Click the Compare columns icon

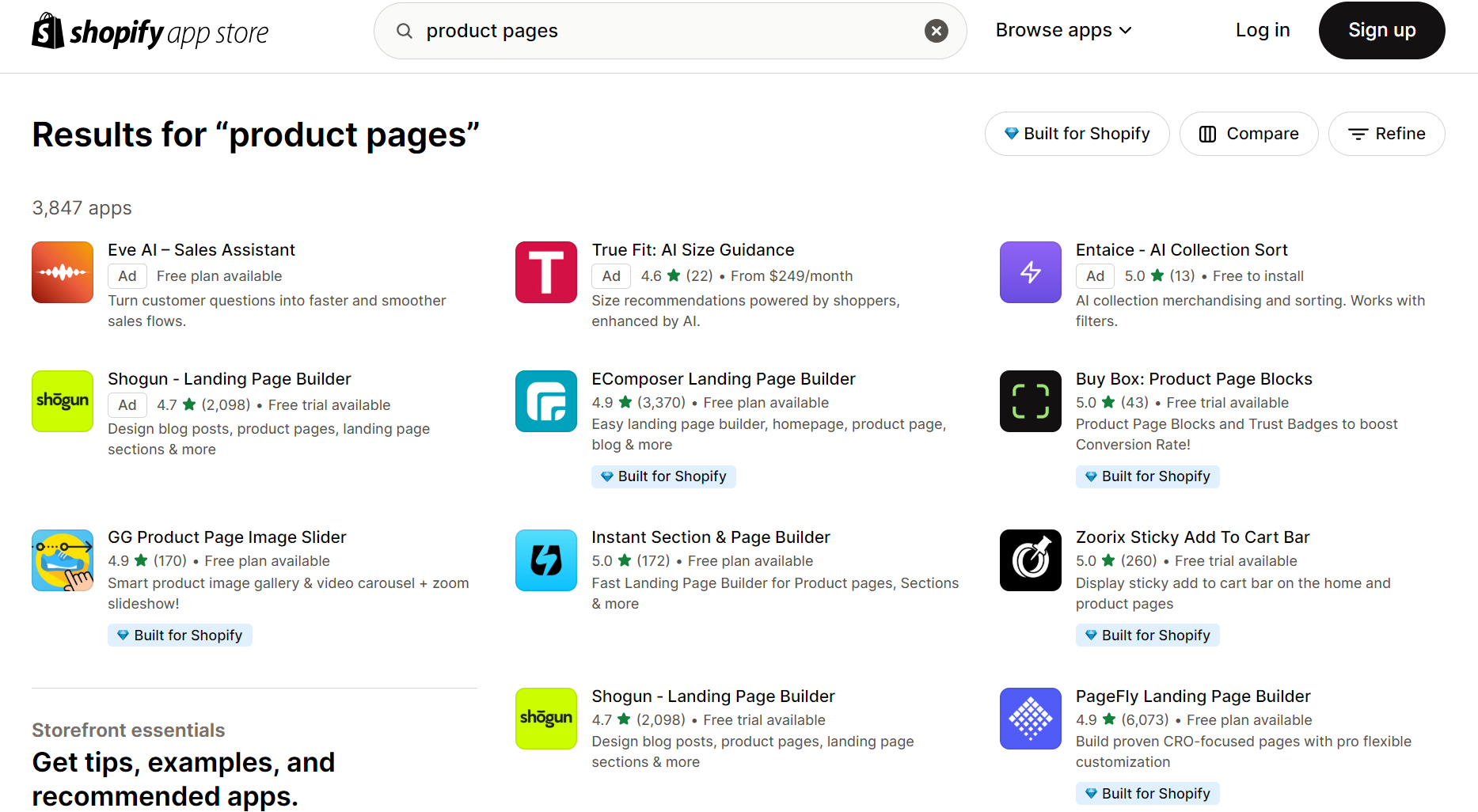coord(1207,134)
